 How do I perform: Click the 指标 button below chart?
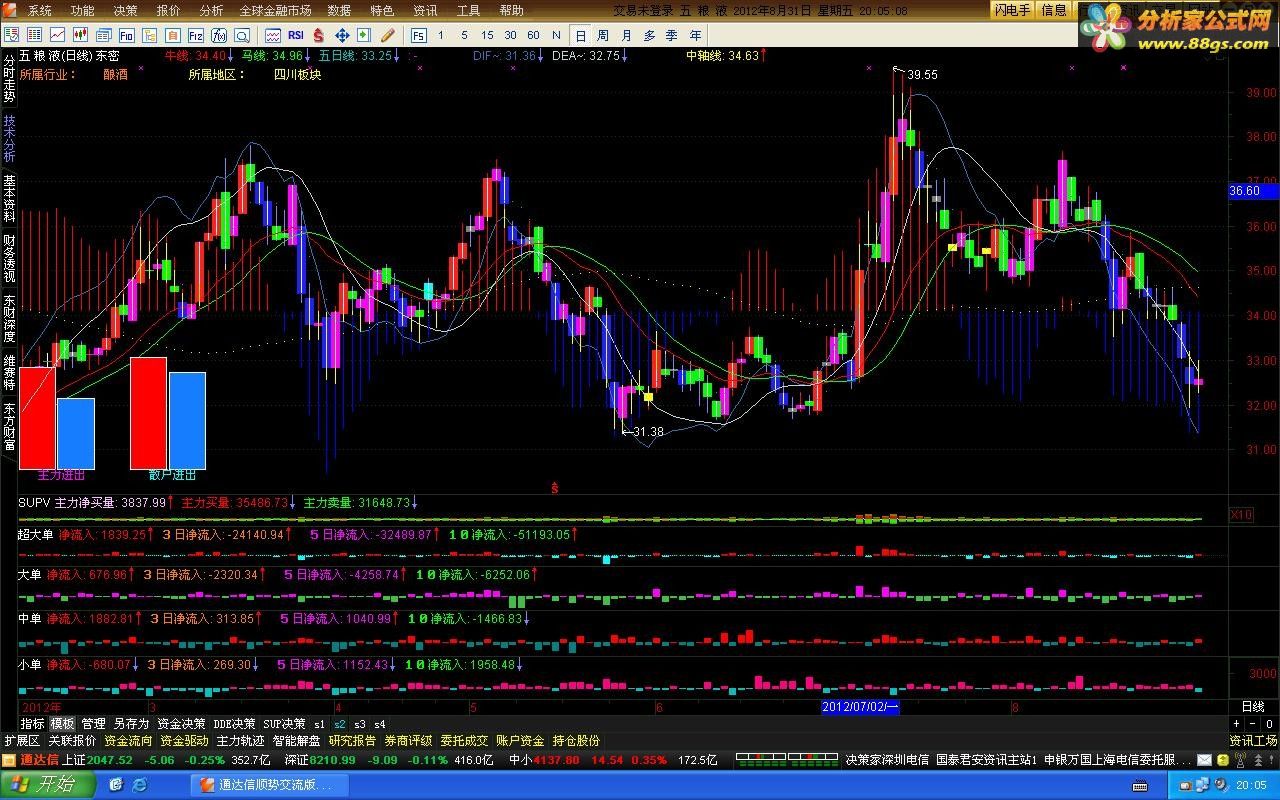[32, 723]
